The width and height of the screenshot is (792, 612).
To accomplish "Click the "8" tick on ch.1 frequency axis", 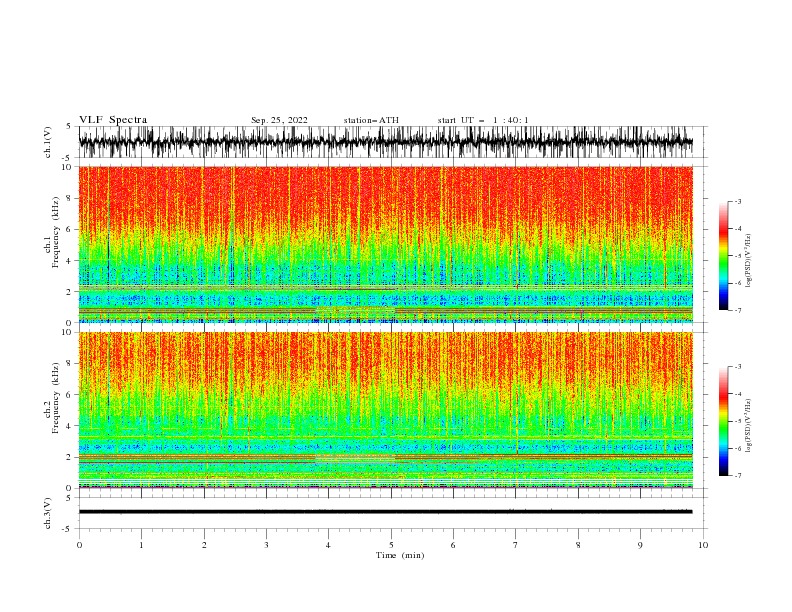I will (x=70, y=198).
